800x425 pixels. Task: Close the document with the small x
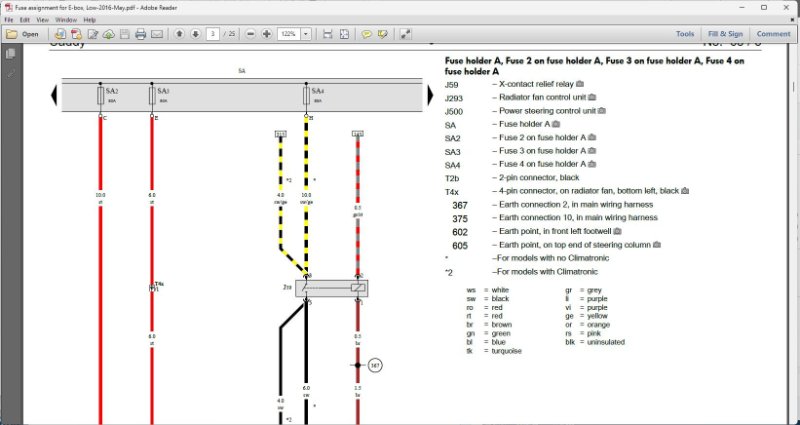(792, 20)
